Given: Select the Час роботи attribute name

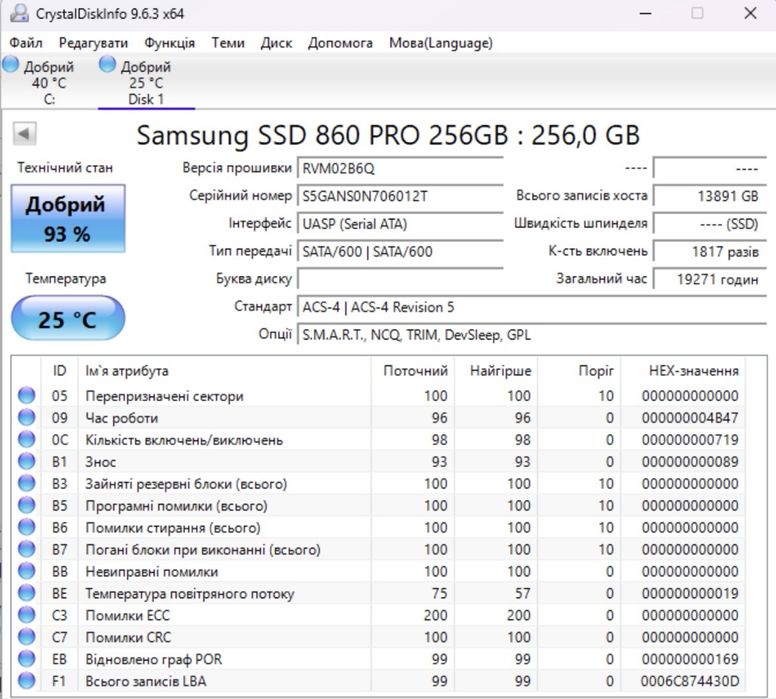Looking at the screenshot, I should [122, 418].
